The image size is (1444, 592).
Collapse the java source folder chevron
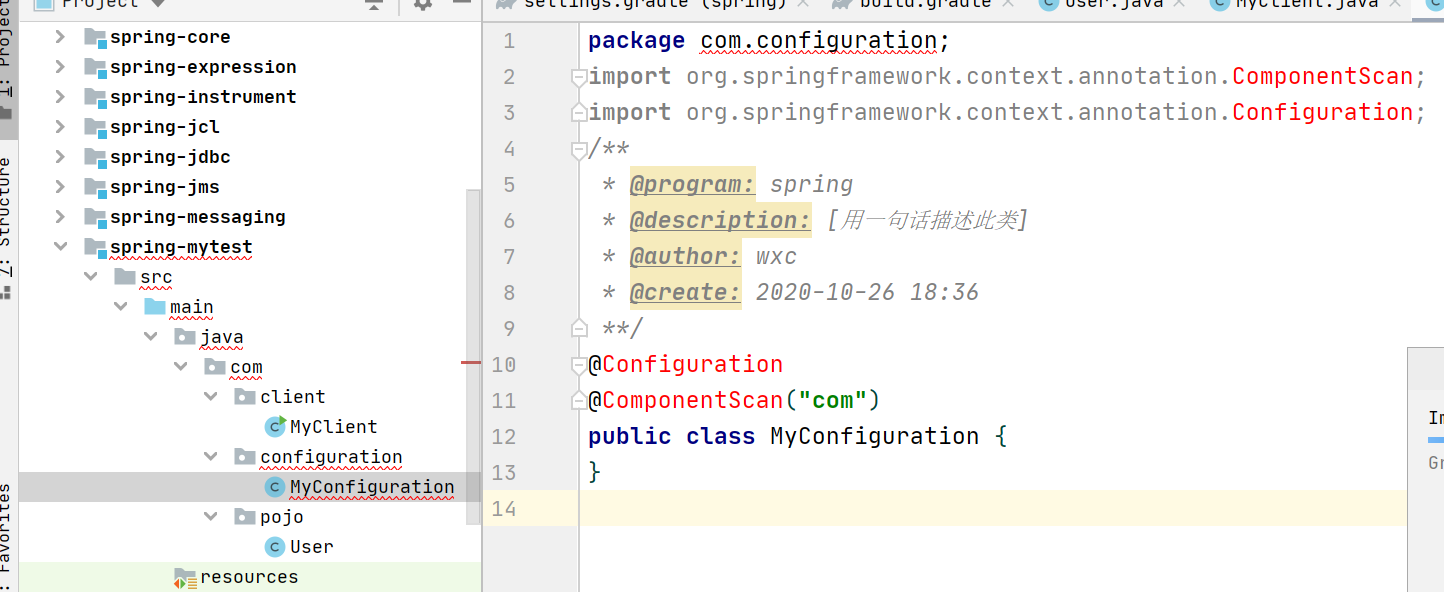[x=151, y=337]
